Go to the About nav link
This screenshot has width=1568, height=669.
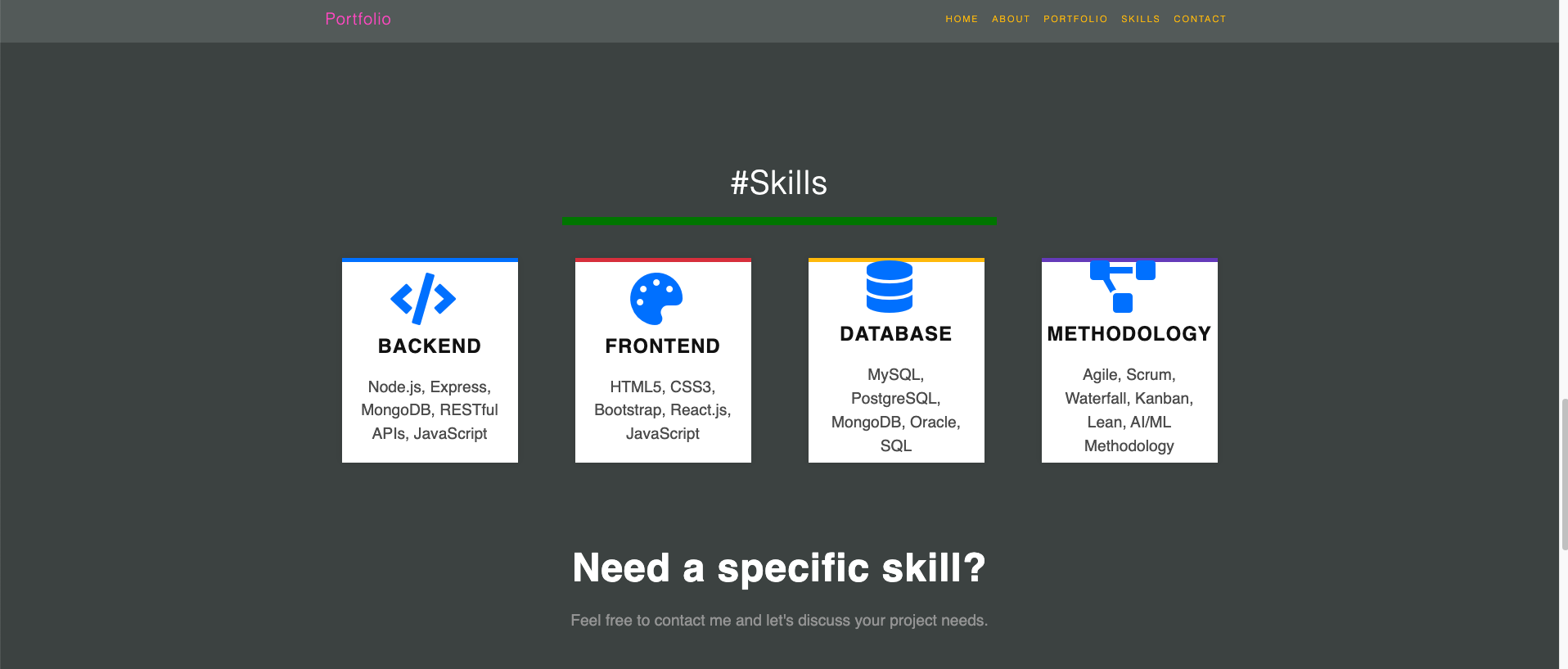[x=1011, y=19]
